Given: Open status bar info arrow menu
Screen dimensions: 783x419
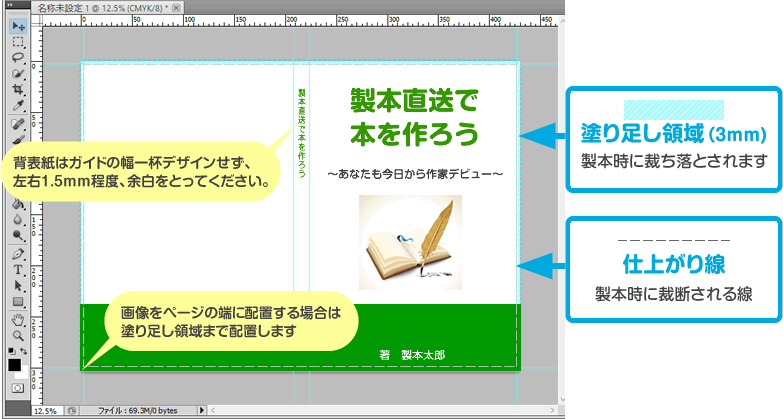Looking at the screenshot, I should [204, 411].
